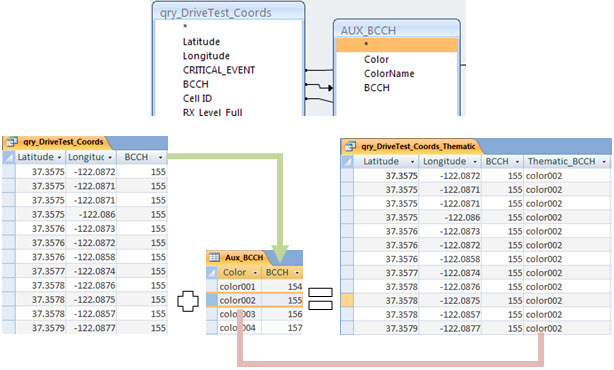Select BCCH field in qry_DriveTest_Coords field list
614x370 pixels.
click(x=195, y=84)
